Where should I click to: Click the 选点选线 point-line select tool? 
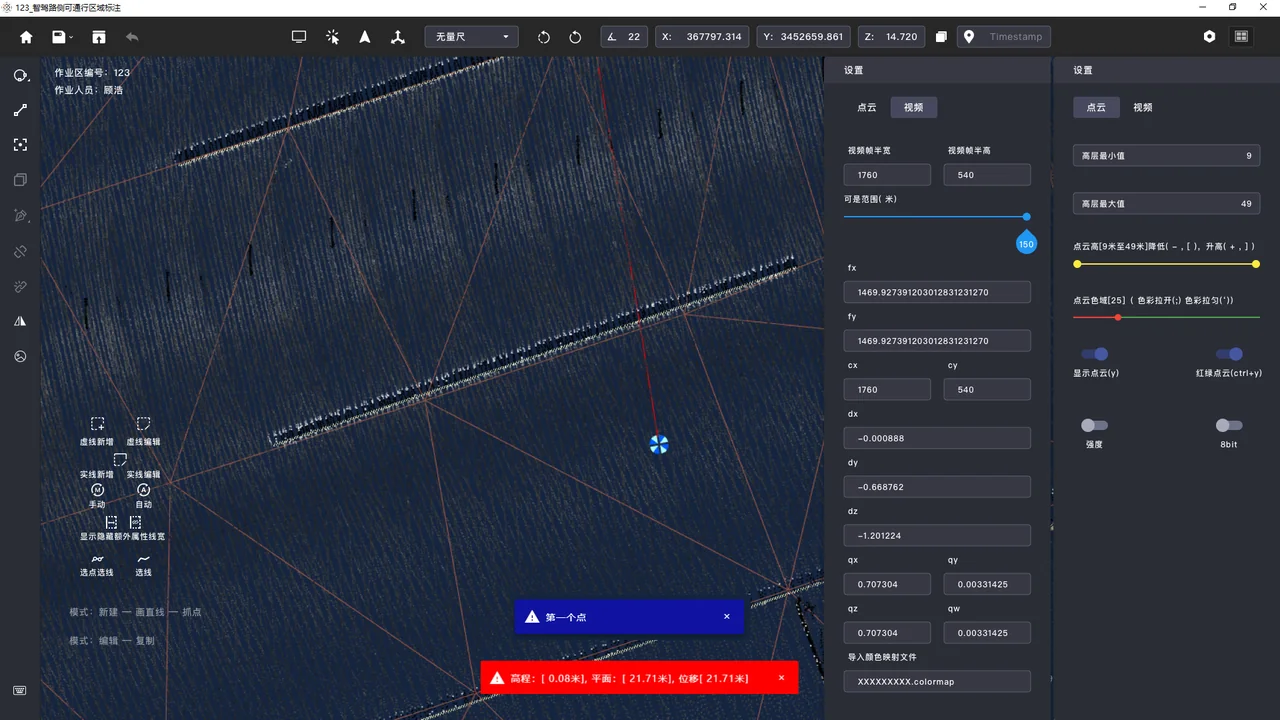pyautogui.click(x=97, y=565)
